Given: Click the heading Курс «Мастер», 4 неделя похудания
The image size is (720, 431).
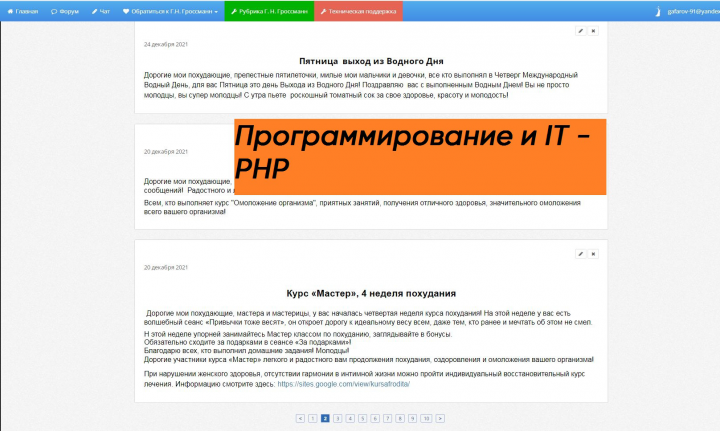Looking at the screenshot, I should click(371, 293).
